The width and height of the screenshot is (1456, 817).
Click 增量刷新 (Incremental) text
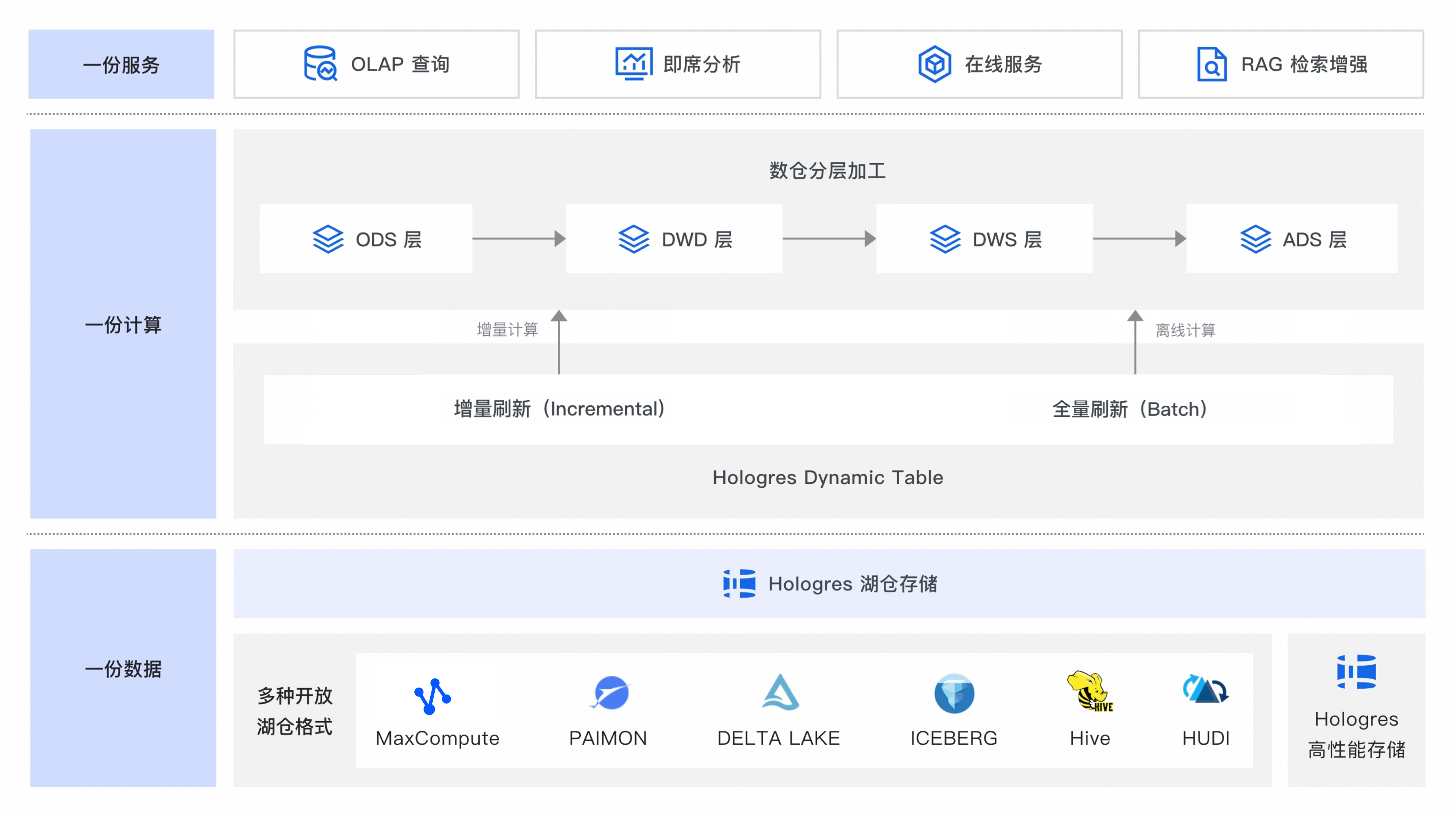coord(560,409)
